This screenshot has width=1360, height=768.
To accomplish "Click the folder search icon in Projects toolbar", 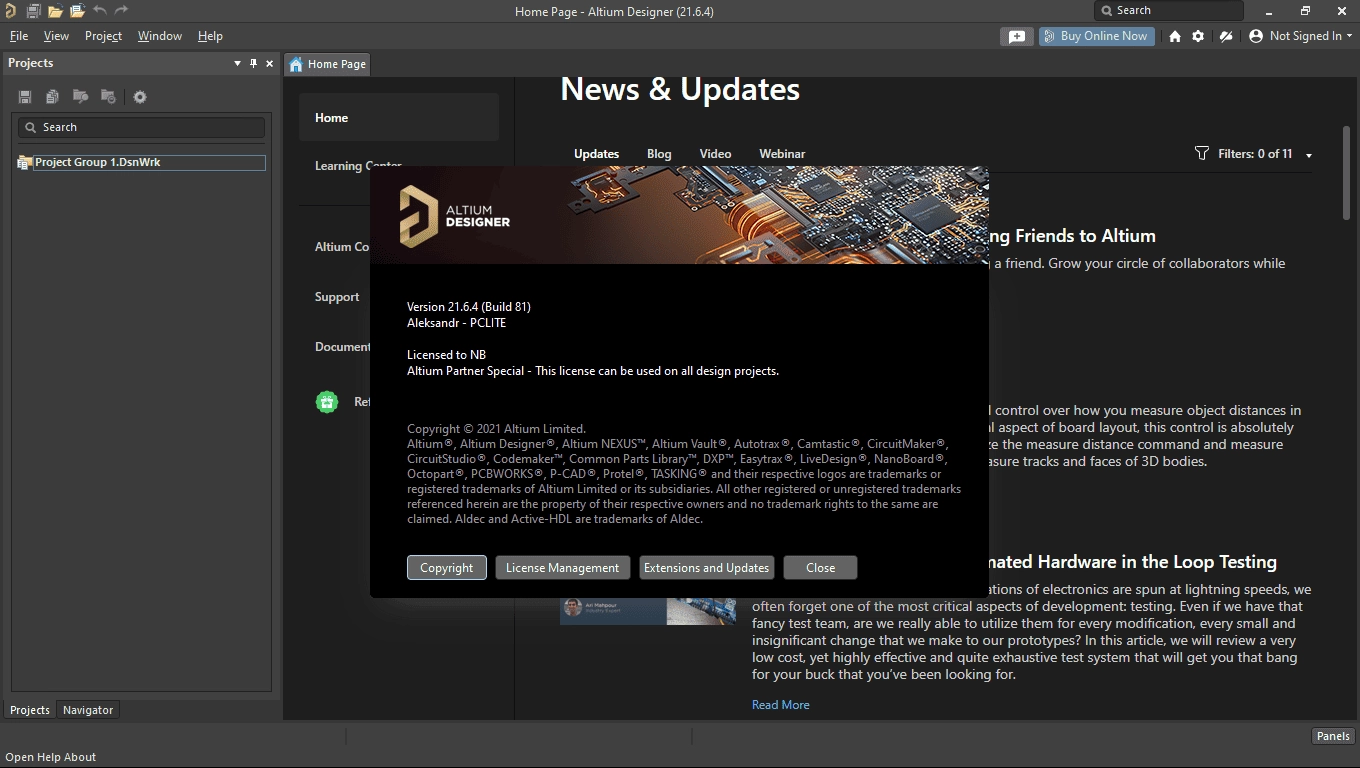I will pos(80,97).
